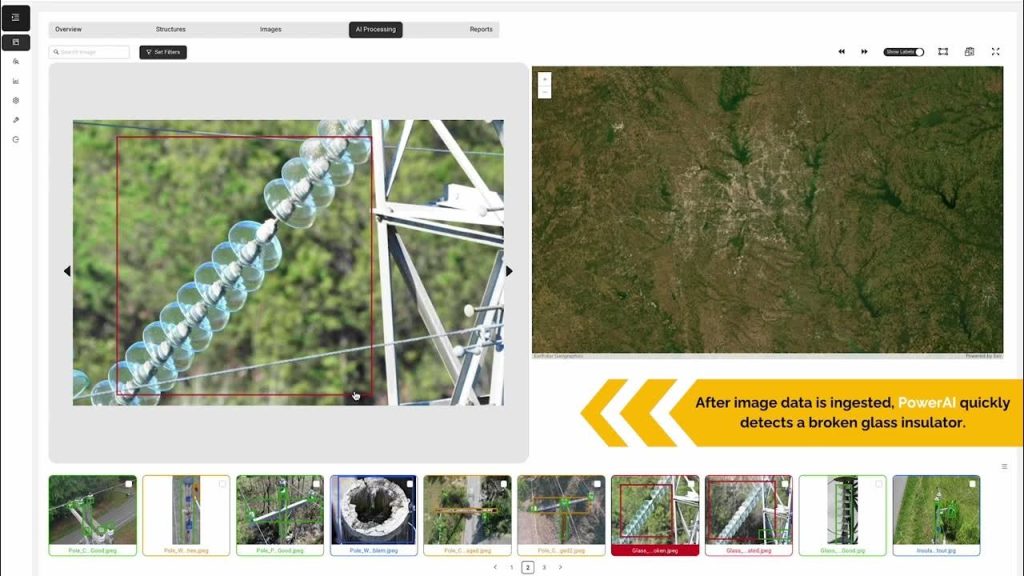The height and width of the screenshot is (576, 1024).
Task: Click the fast-forward double-arrow icon
Action: coord(864,52)
